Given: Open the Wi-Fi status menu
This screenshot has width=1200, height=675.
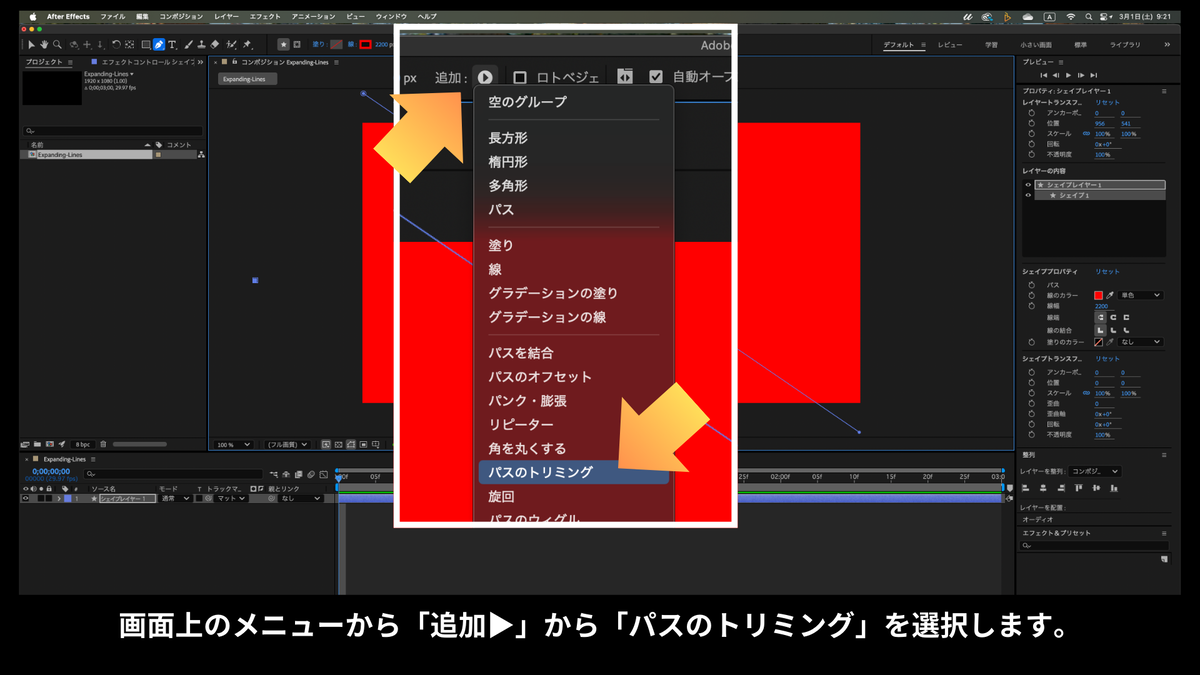Looking at the screenshot, I should click(1071, 17).
